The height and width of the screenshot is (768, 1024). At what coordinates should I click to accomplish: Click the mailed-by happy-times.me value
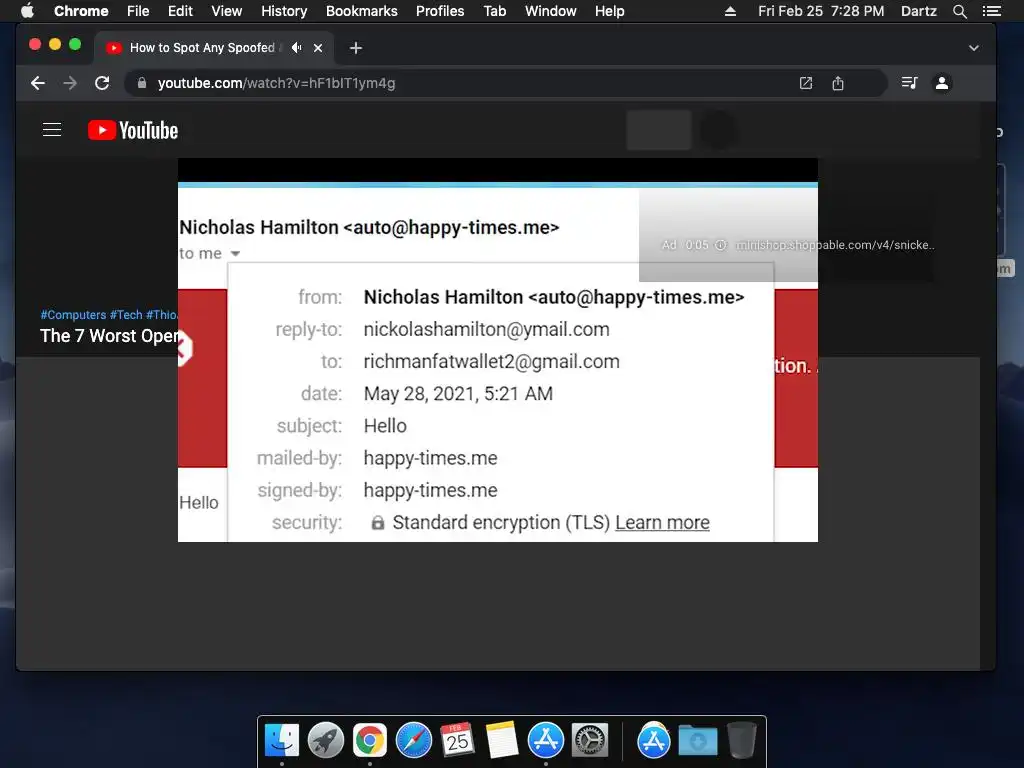(430, 458)
